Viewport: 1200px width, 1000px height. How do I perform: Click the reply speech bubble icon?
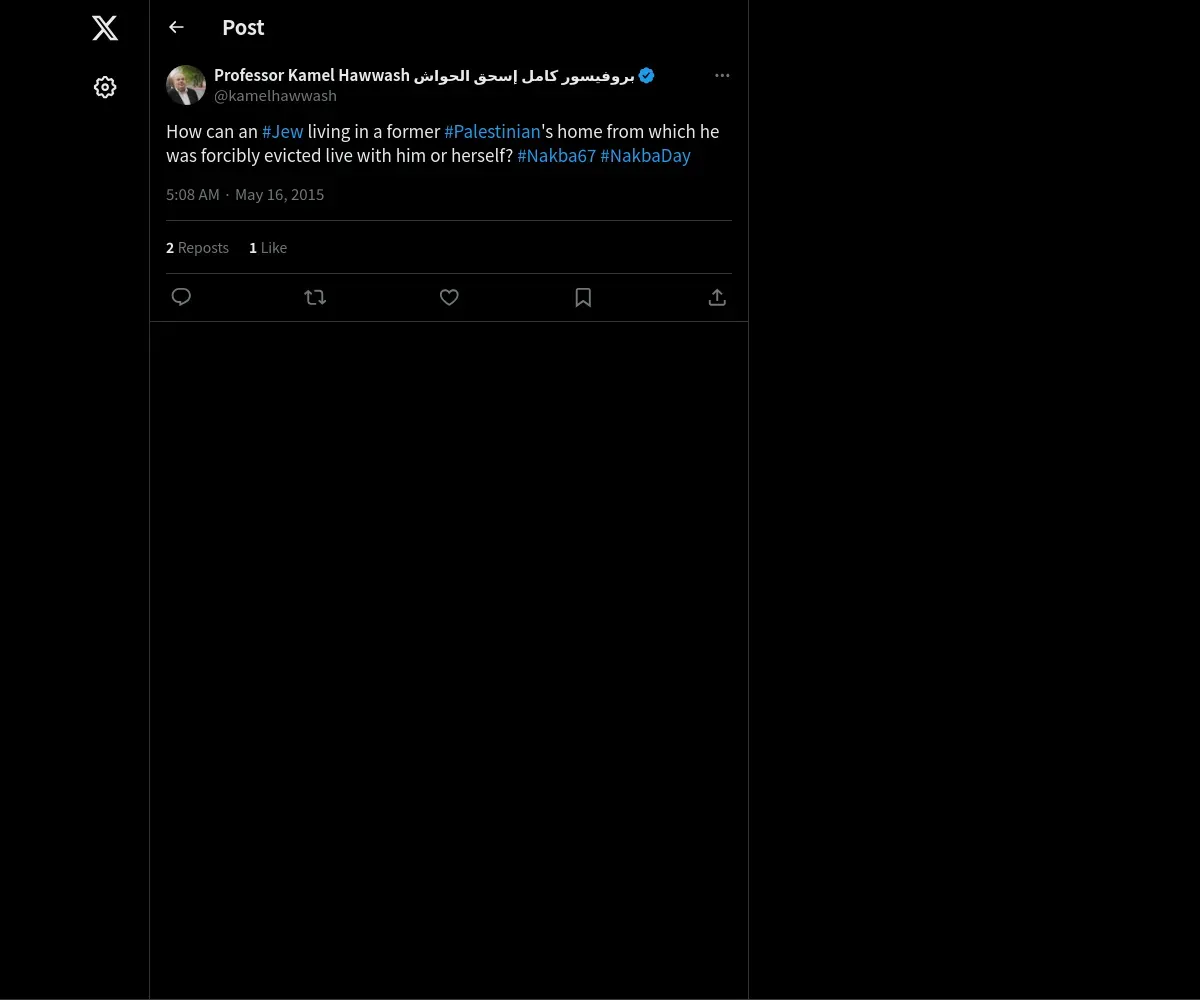pyautogui.click(x=181, y=297)
